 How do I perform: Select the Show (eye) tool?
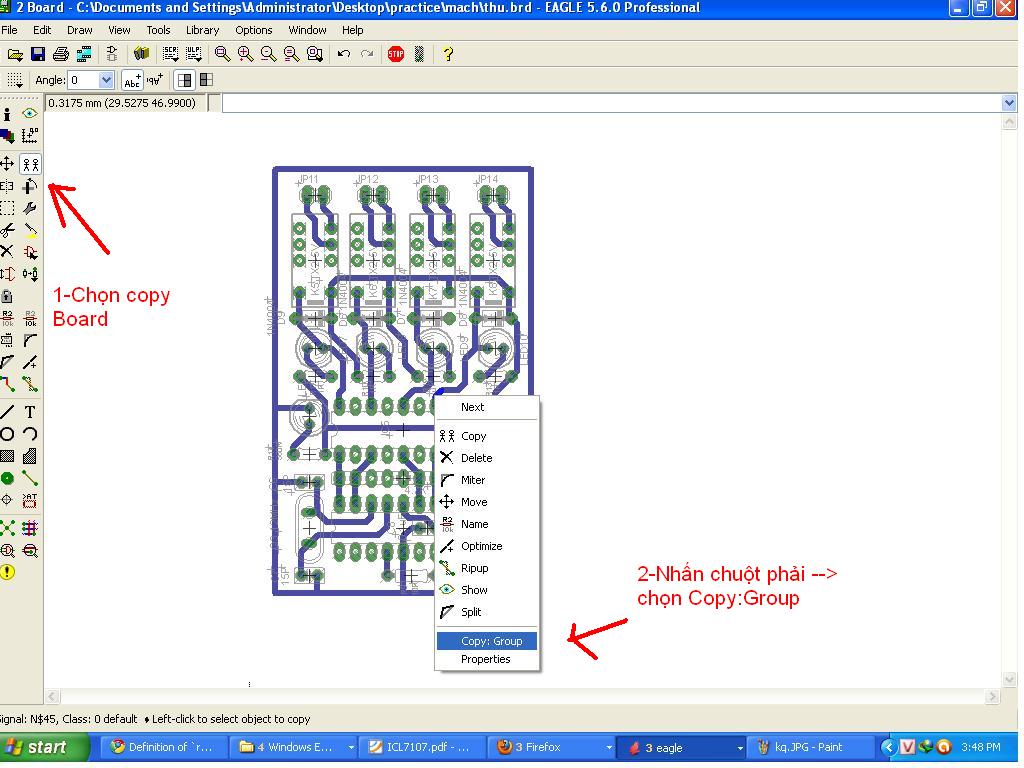[29, 114]
